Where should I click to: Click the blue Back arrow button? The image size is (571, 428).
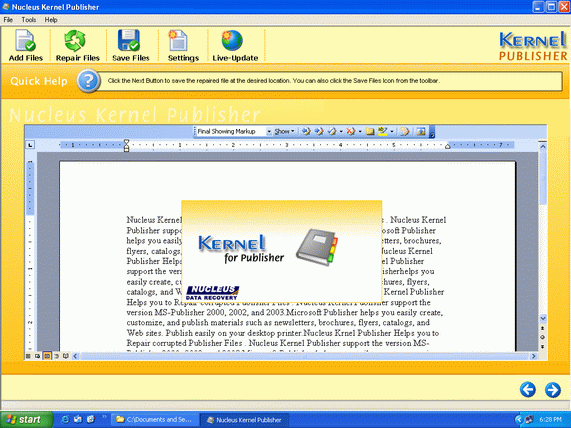pos(528,390)
